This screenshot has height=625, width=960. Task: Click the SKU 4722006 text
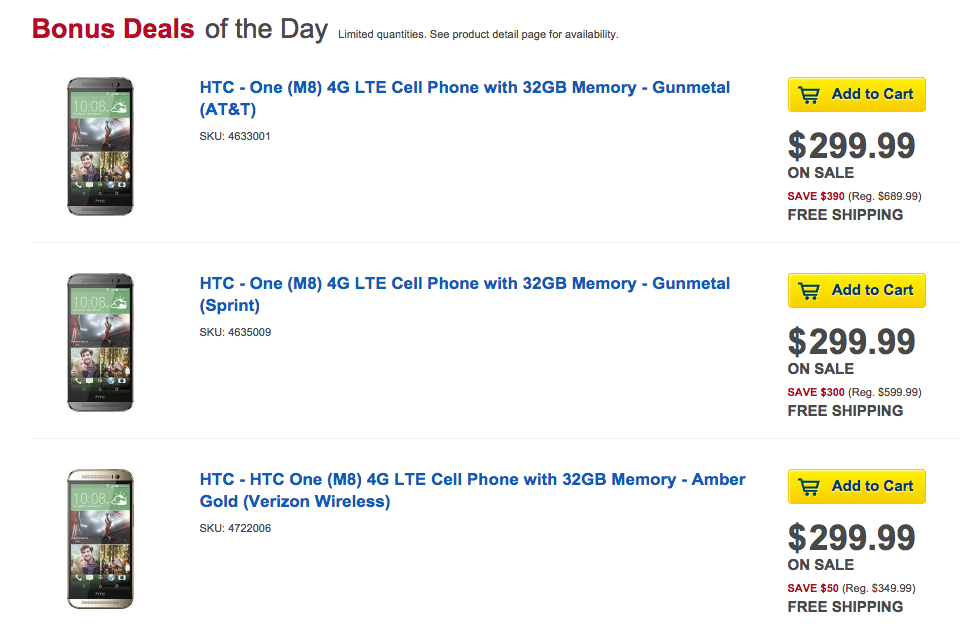click(235, 528)
